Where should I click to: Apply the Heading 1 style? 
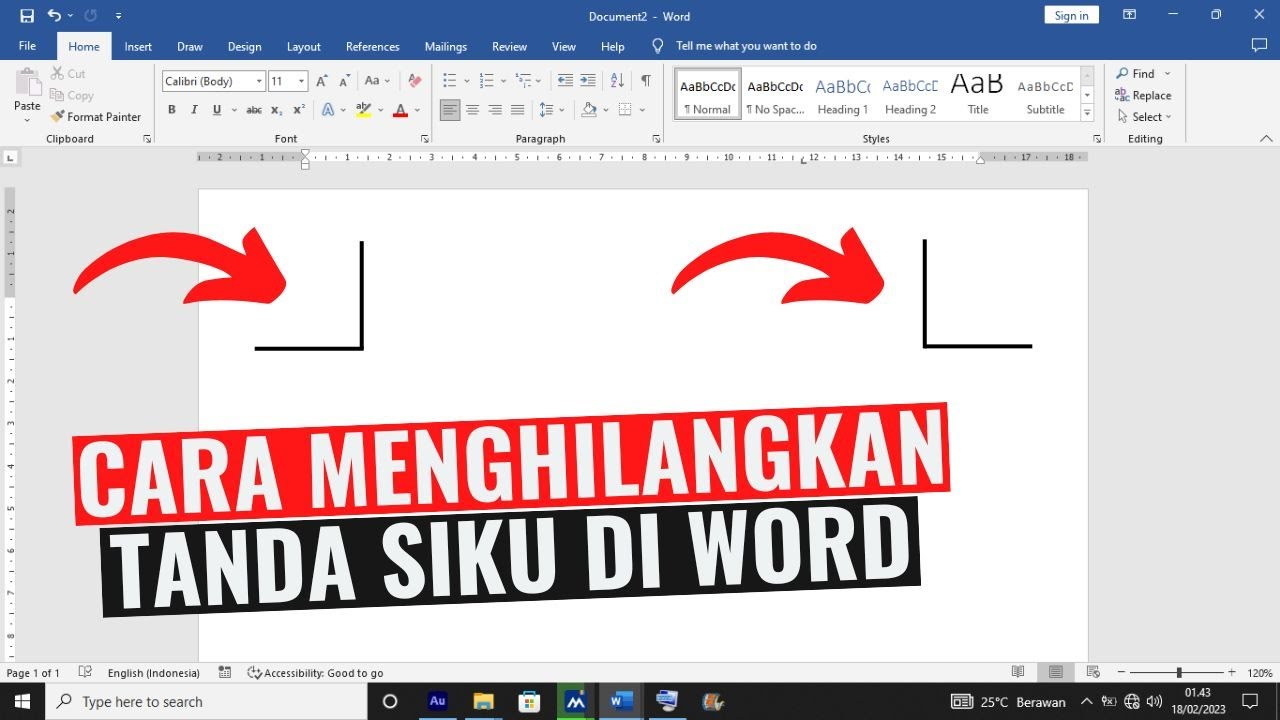pos(843,95)
